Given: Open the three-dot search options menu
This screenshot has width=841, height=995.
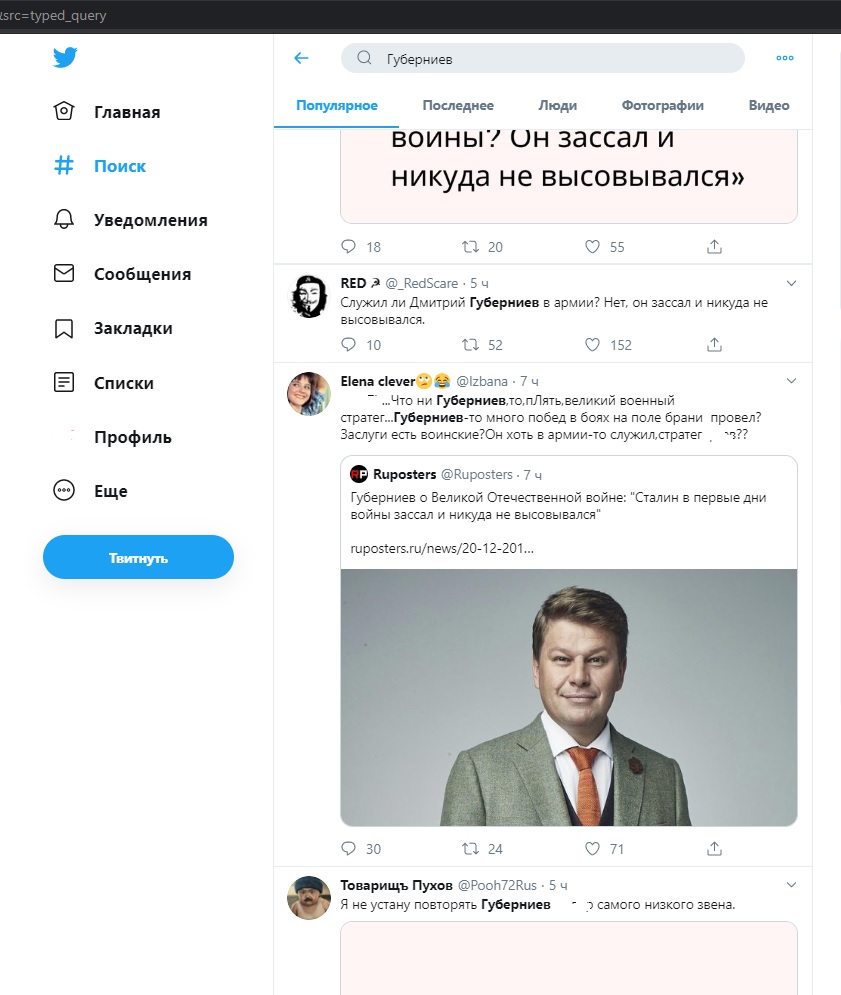Looking at the screenshot, I should [785, 58].
